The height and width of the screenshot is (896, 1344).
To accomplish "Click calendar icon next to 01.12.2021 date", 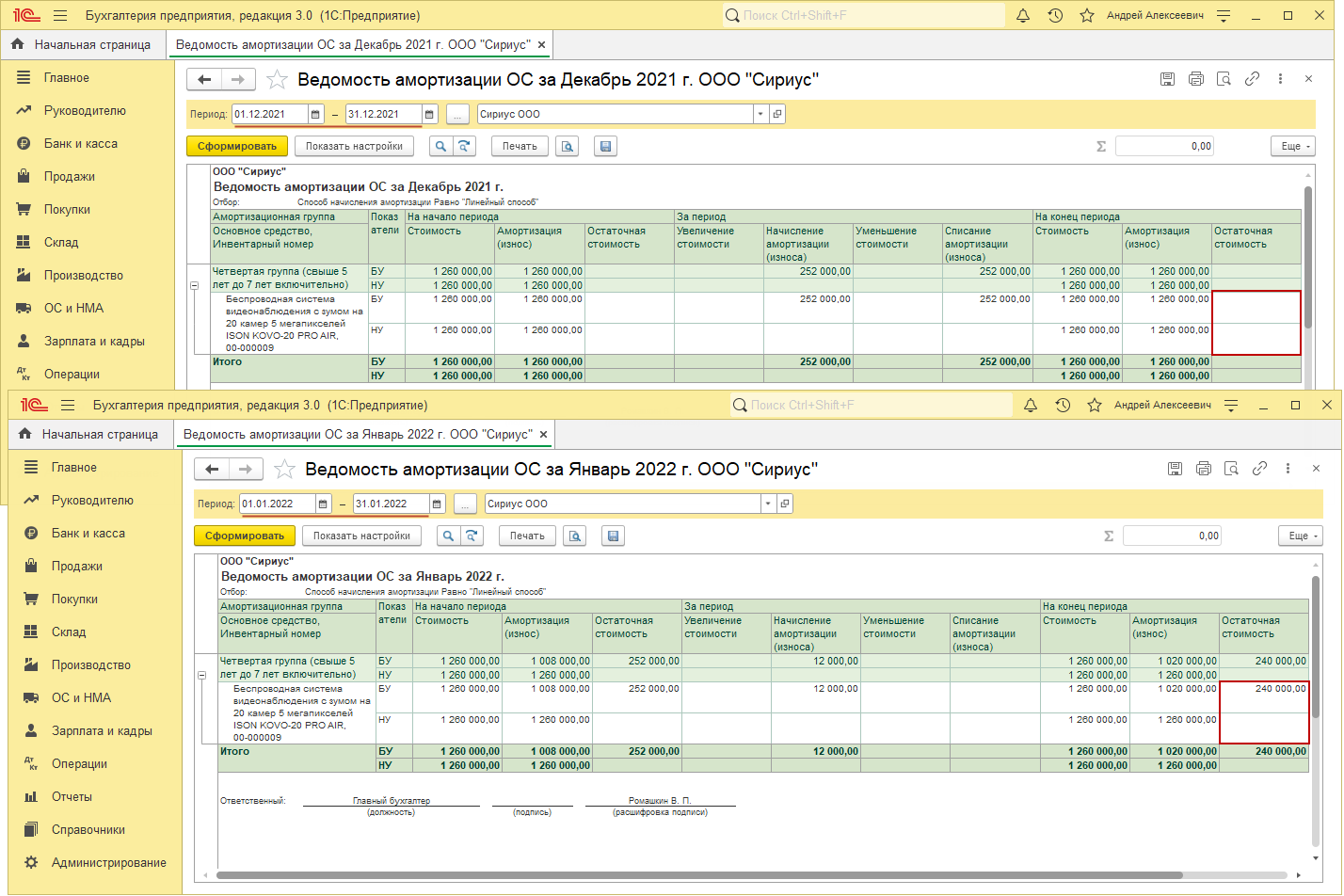I will (x=315, y=114).
